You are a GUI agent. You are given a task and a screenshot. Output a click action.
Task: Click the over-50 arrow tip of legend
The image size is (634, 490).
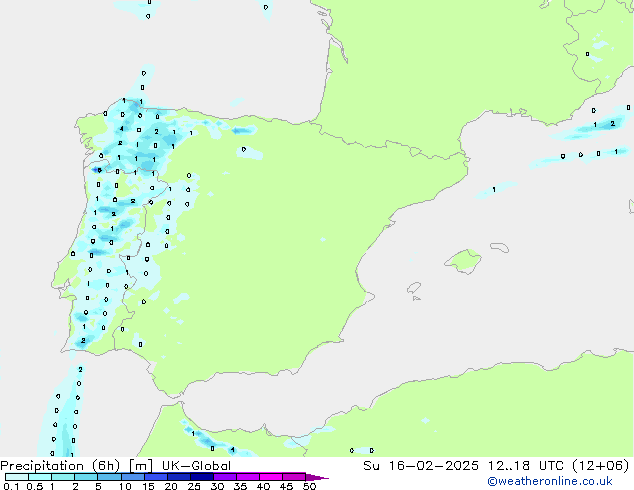[x=317, y=477]
